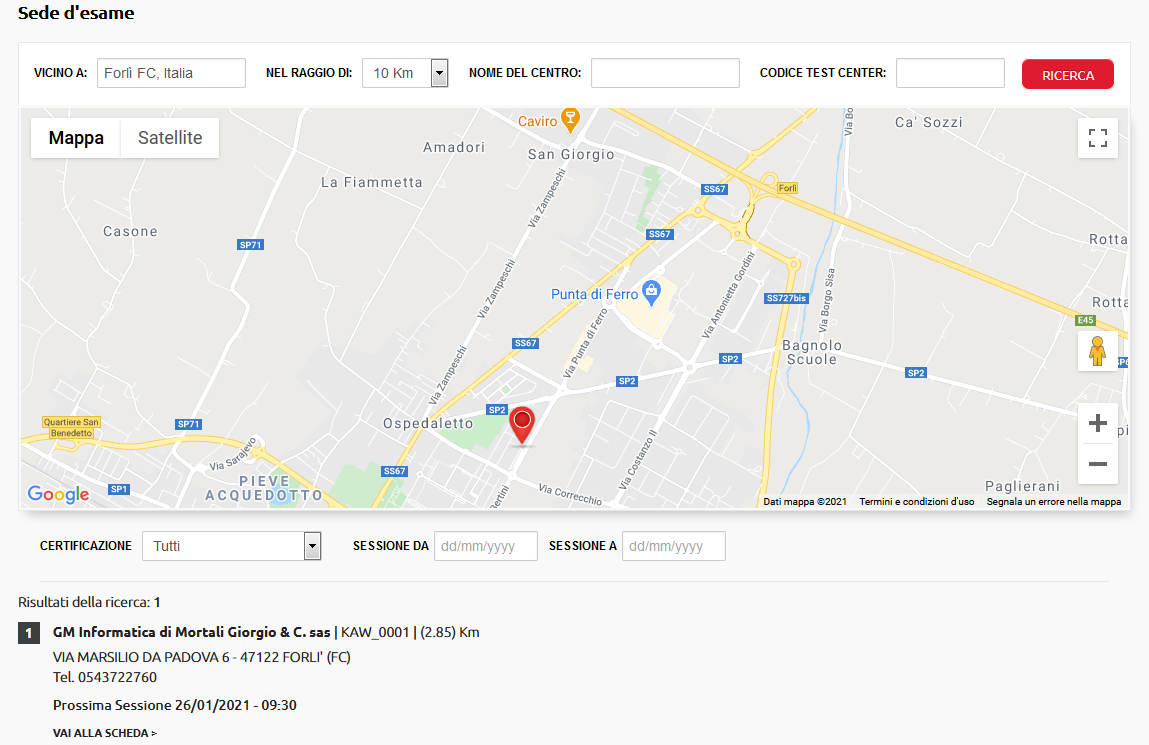Click the San Giorgio map label
This screenshot has height=745, width=1149.
[x=571, y=155]
